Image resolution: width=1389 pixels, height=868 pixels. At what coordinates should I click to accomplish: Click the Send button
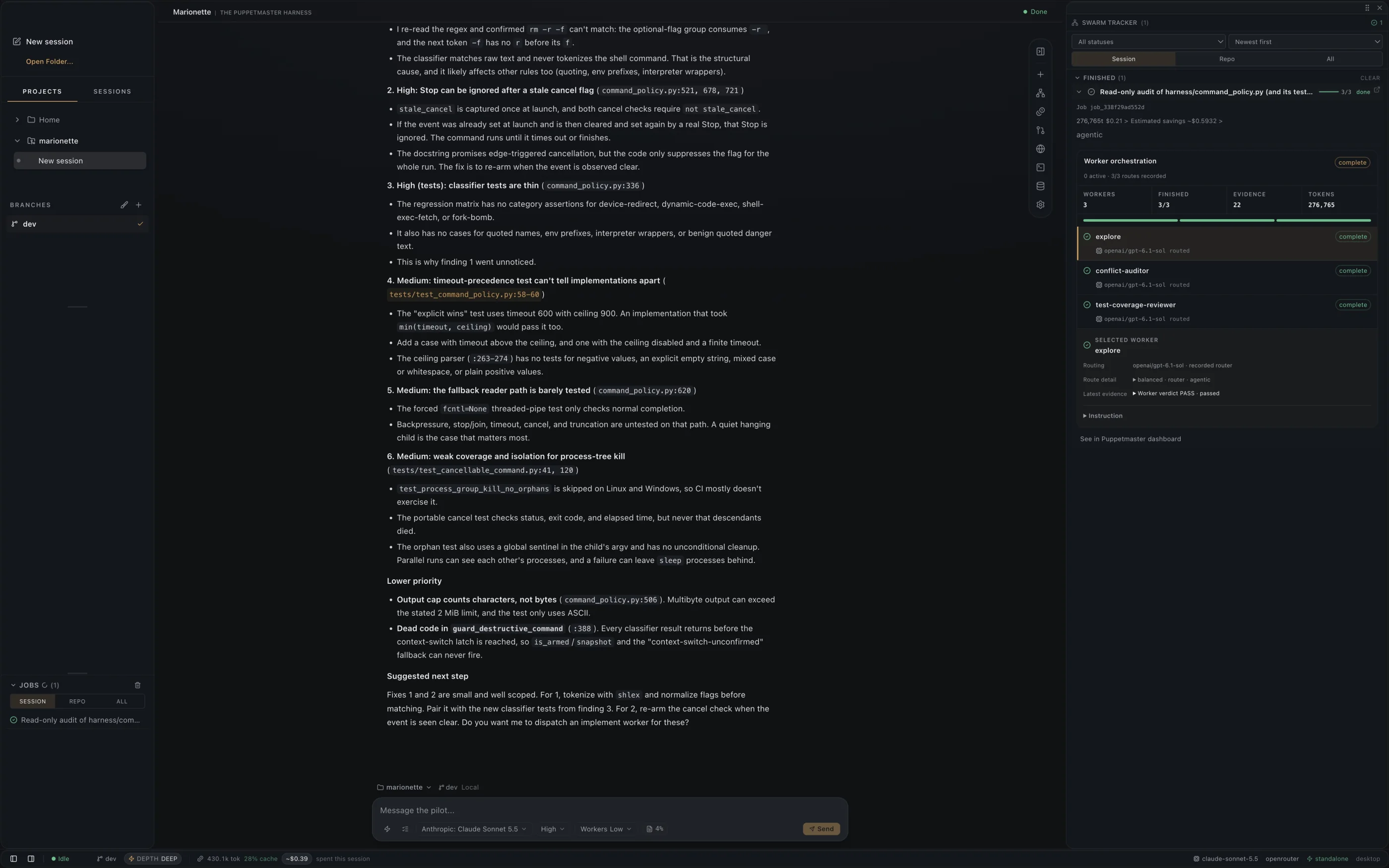[x=821, y=829]
